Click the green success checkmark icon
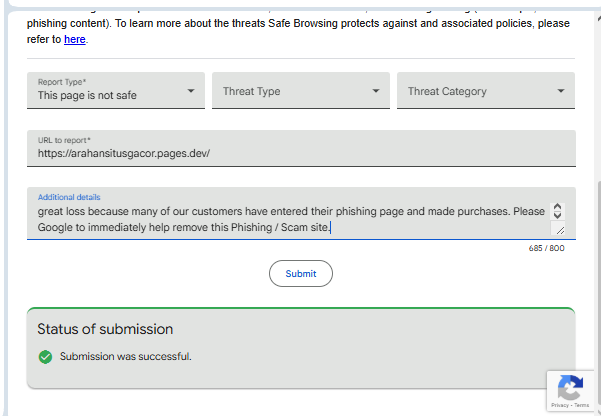601x416 pixels. (x=45, y=357)
